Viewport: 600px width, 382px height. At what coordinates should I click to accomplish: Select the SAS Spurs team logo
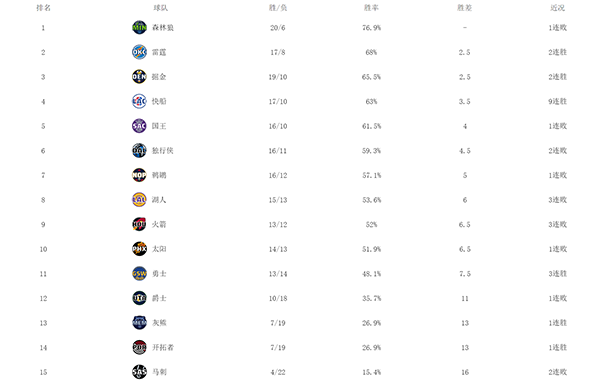pos(139,372)
